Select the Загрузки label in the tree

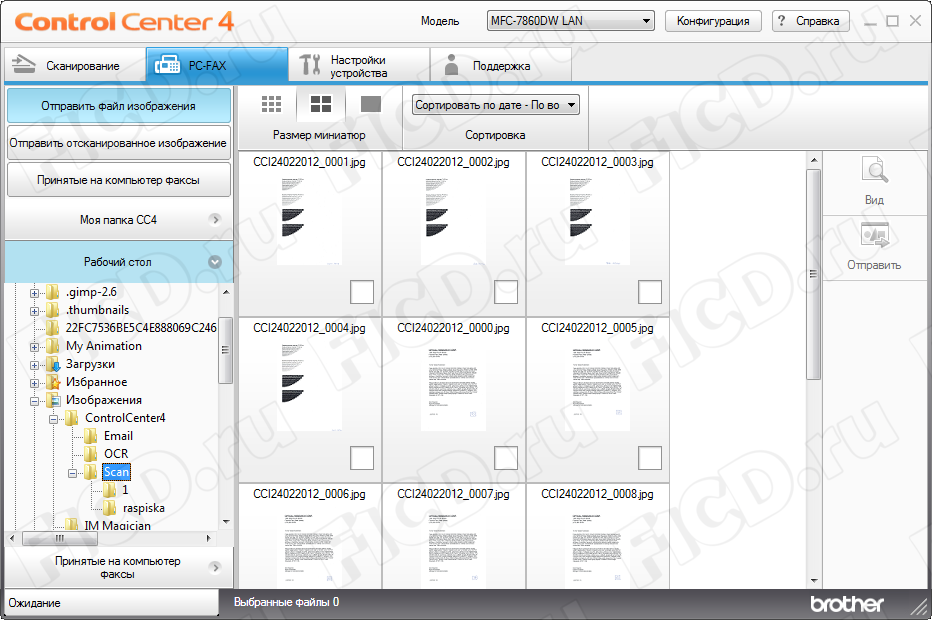pyautogui.click(x=90, y=364)
